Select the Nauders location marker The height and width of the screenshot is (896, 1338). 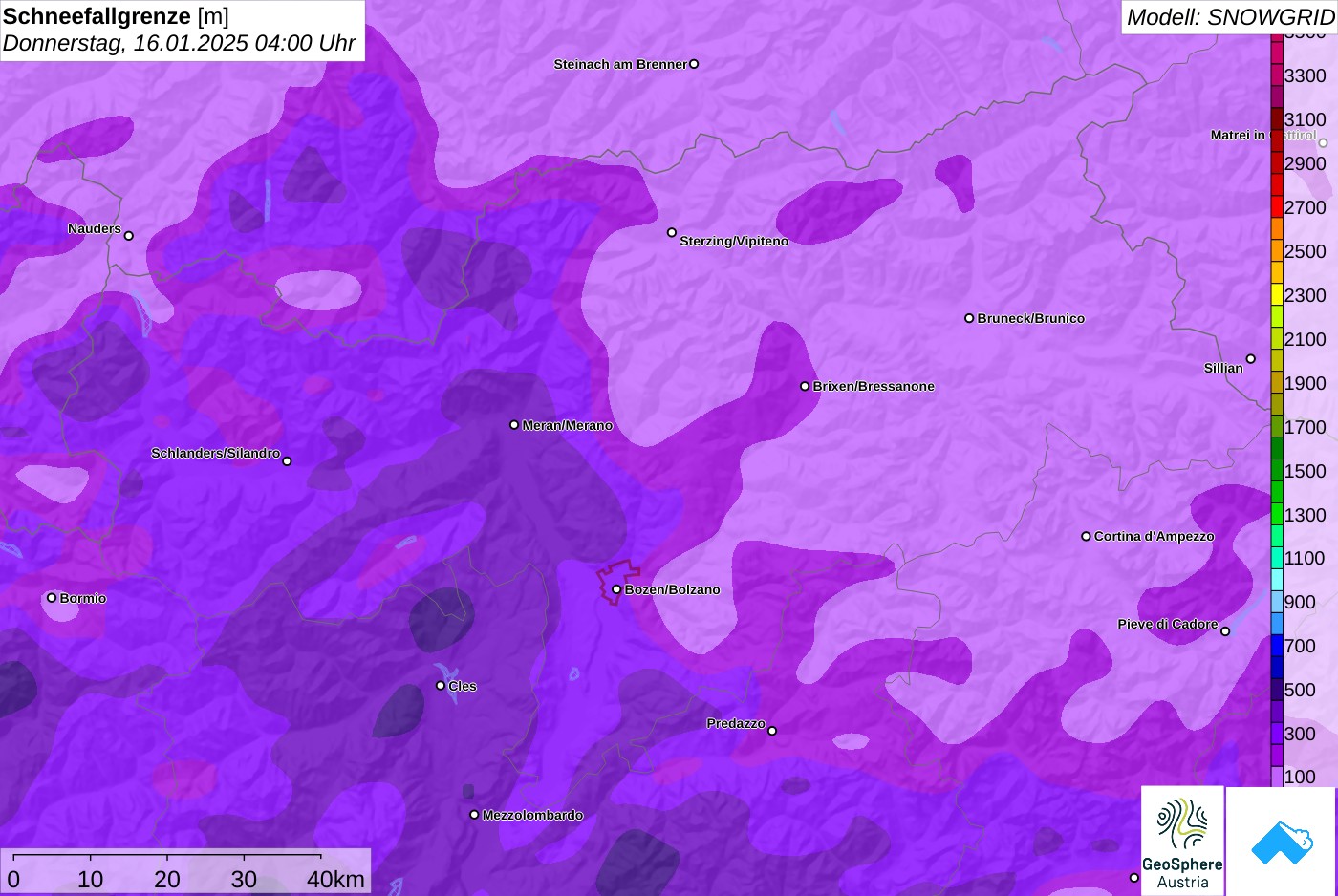point(129,236)
